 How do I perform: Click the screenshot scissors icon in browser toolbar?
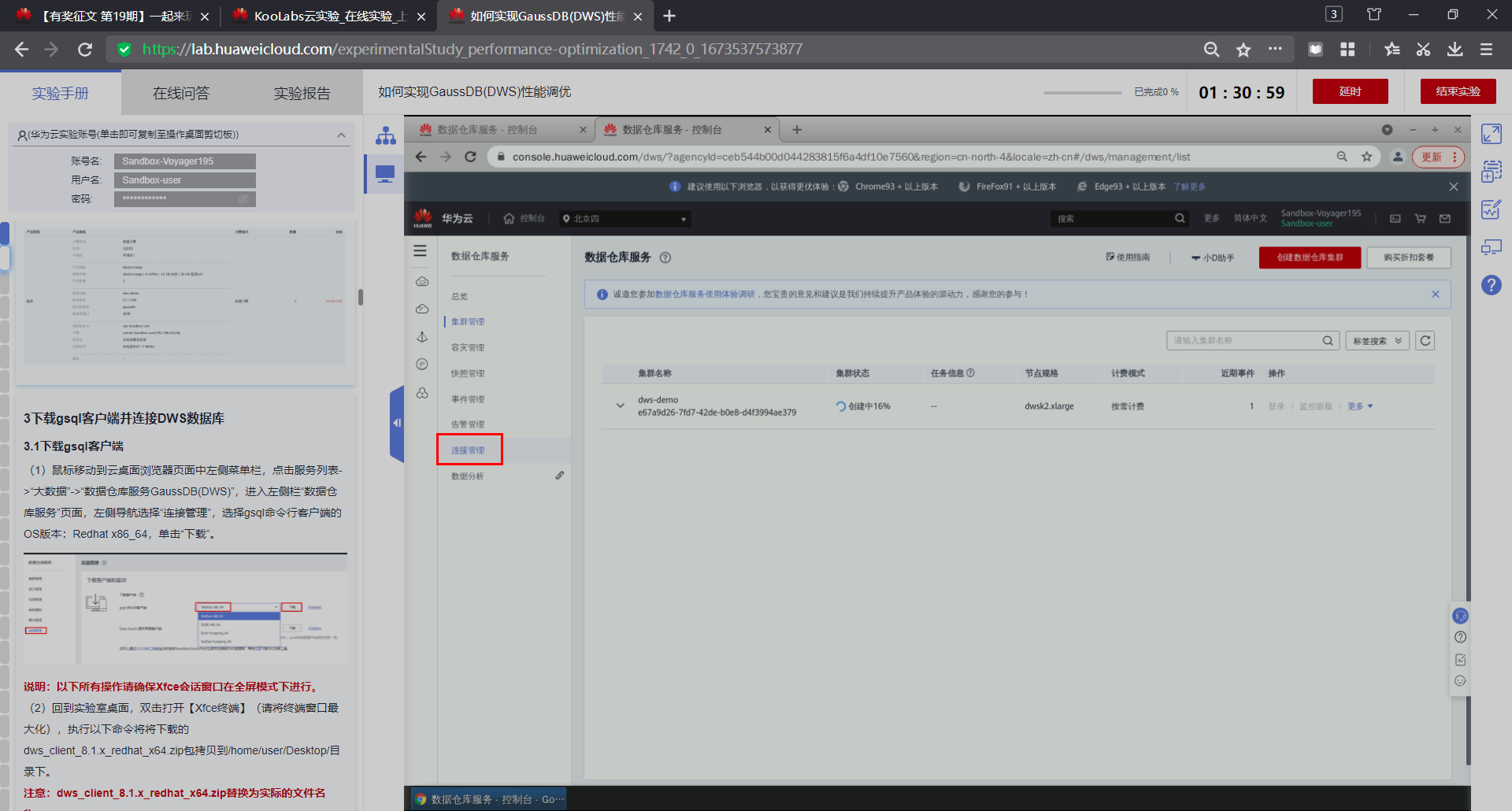point(1423,50)
